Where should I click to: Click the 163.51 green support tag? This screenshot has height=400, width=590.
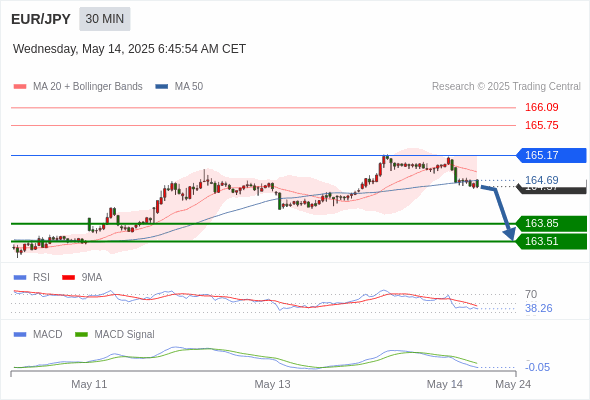[551, 241]
